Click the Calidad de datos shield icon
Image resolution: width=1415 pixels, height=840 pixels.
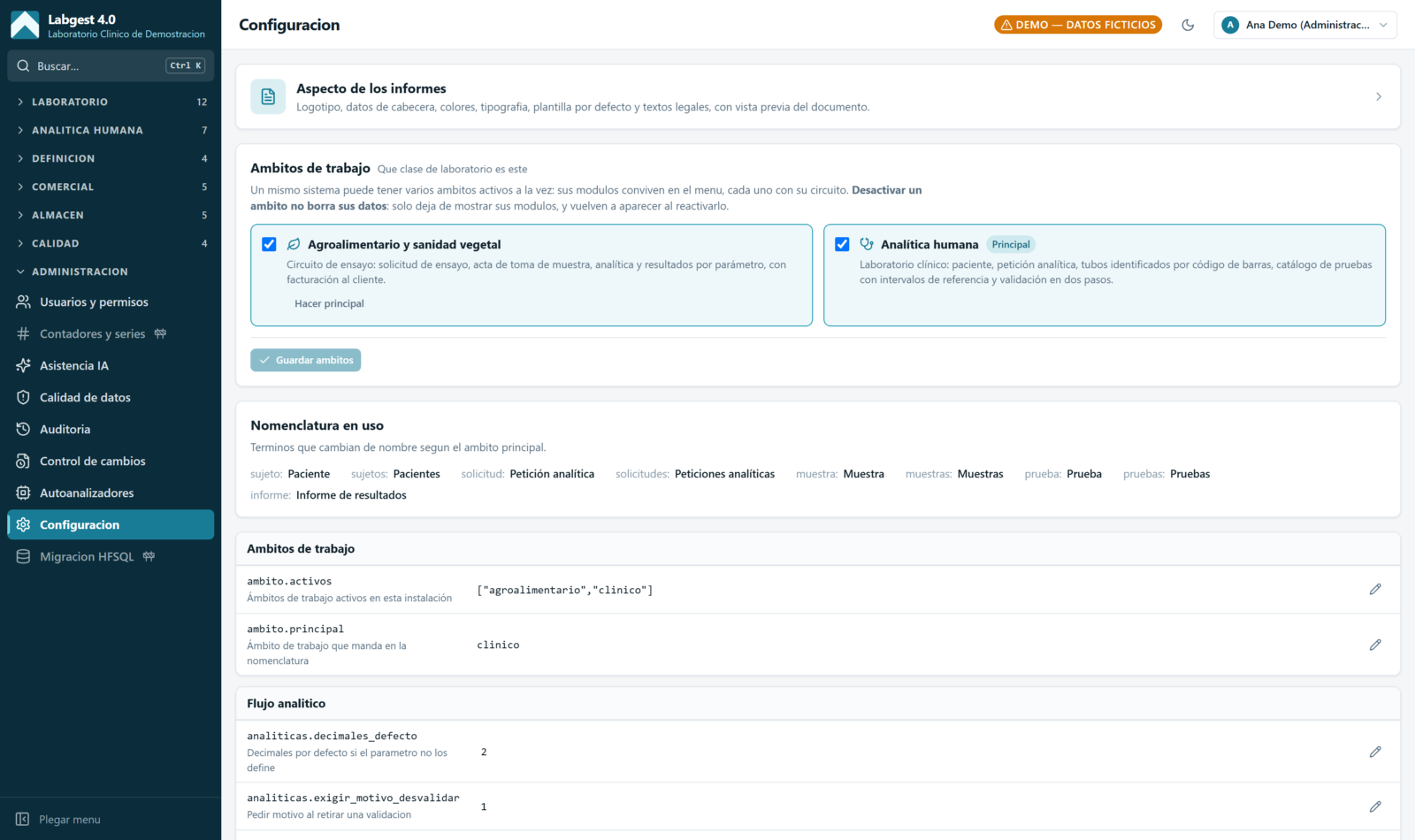click(23, 398)
